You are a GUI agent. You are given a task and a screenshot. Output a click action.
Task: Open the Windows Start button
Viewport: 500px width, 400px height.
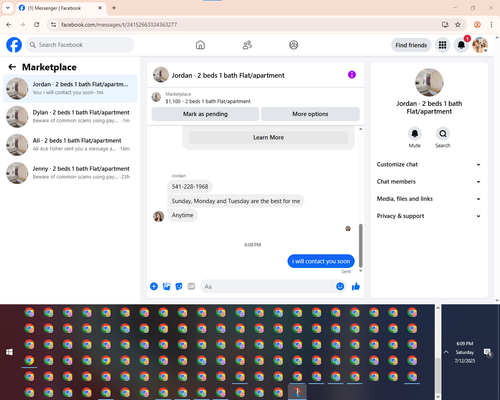(9, 352)
